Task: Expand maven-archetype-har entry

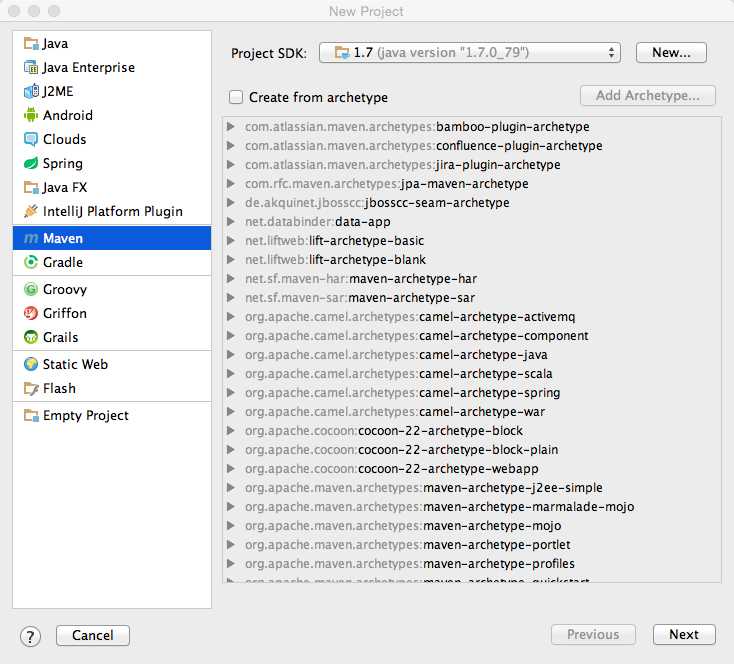Action: pyautogui.click(x=230, y=279)
